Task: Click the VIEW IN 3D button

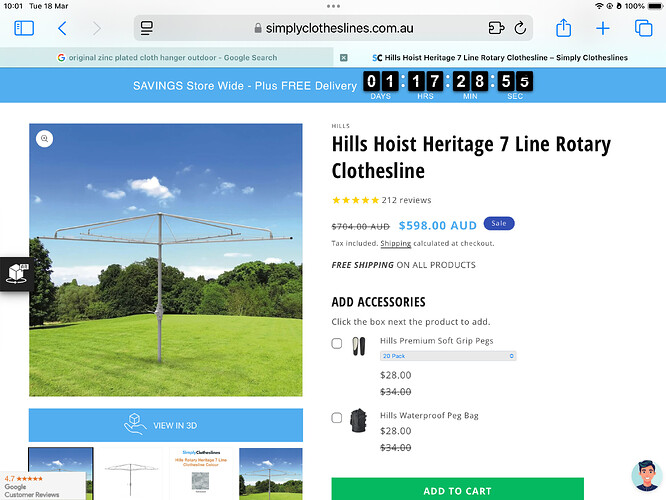Action: (x=166, y=425)
